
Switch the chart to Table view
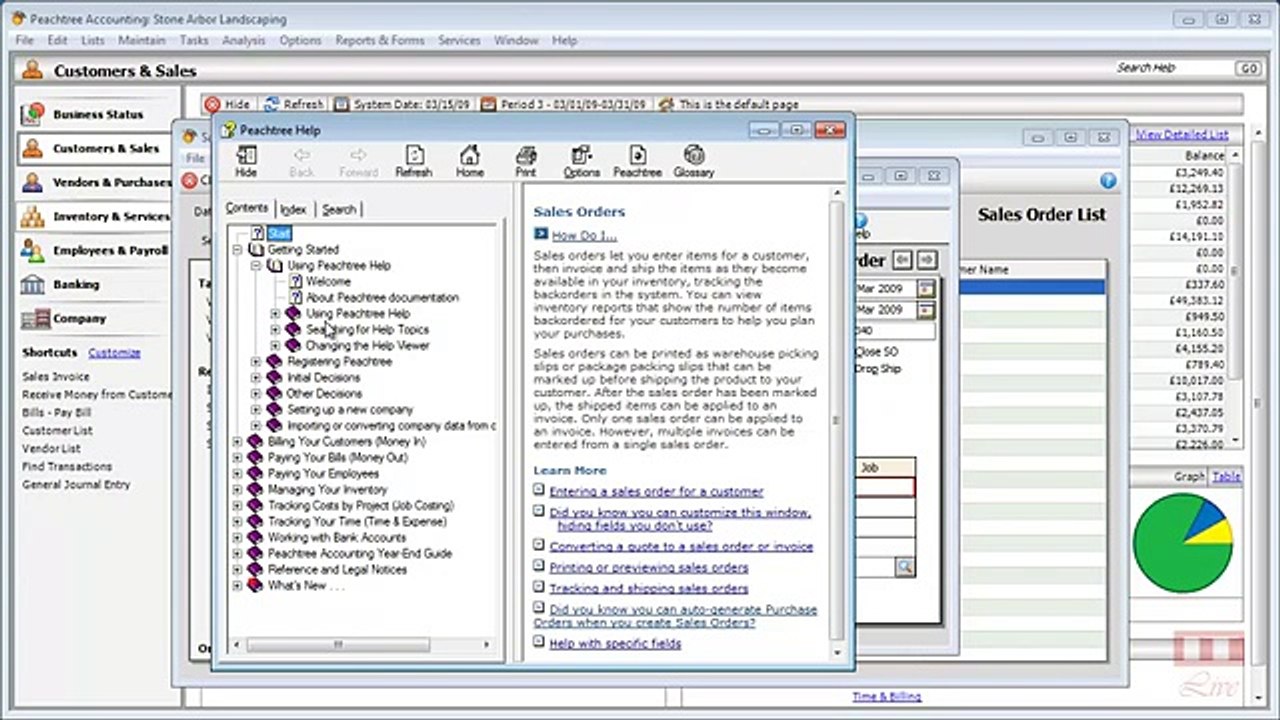point(1226,477)
